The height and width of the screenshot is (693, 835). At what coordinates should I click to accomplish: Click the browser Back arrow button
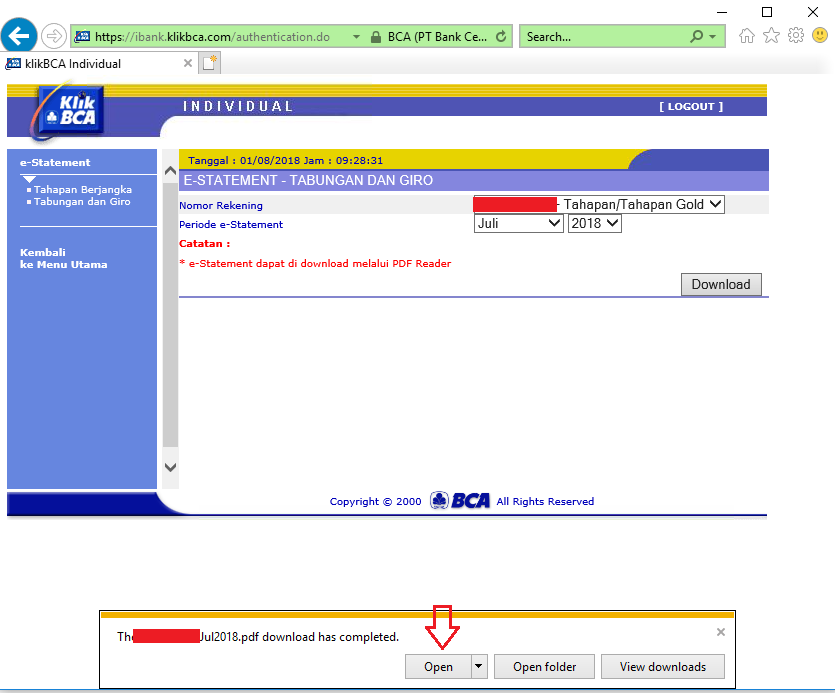point(19,36)
